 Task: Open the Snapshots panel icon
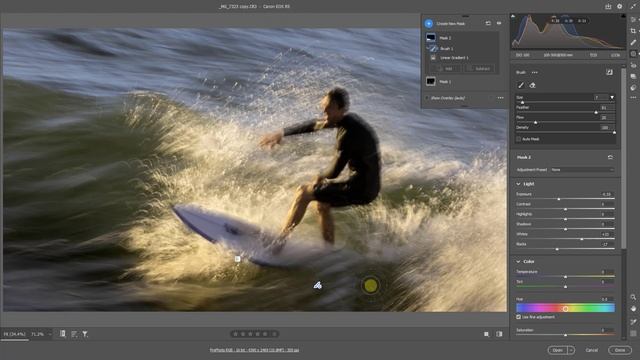coord(633,76)
